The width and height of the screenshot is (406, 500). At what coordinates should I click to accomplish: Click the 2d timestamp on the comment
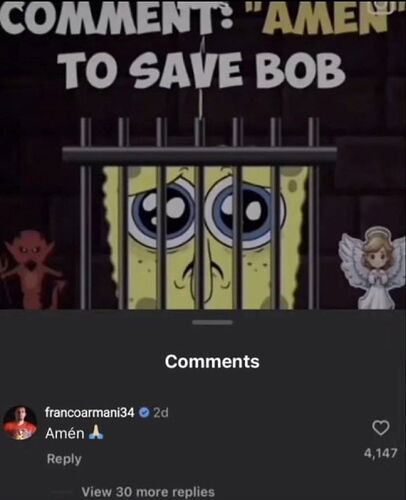(x=161, y=413)
